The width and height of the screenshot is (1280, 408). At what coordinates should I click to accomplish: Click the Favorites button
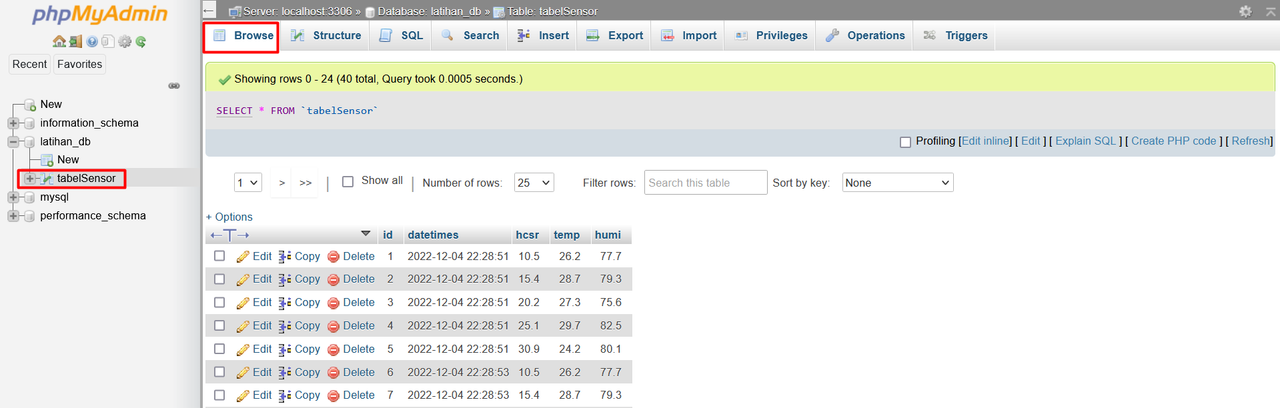click(80, 64)
